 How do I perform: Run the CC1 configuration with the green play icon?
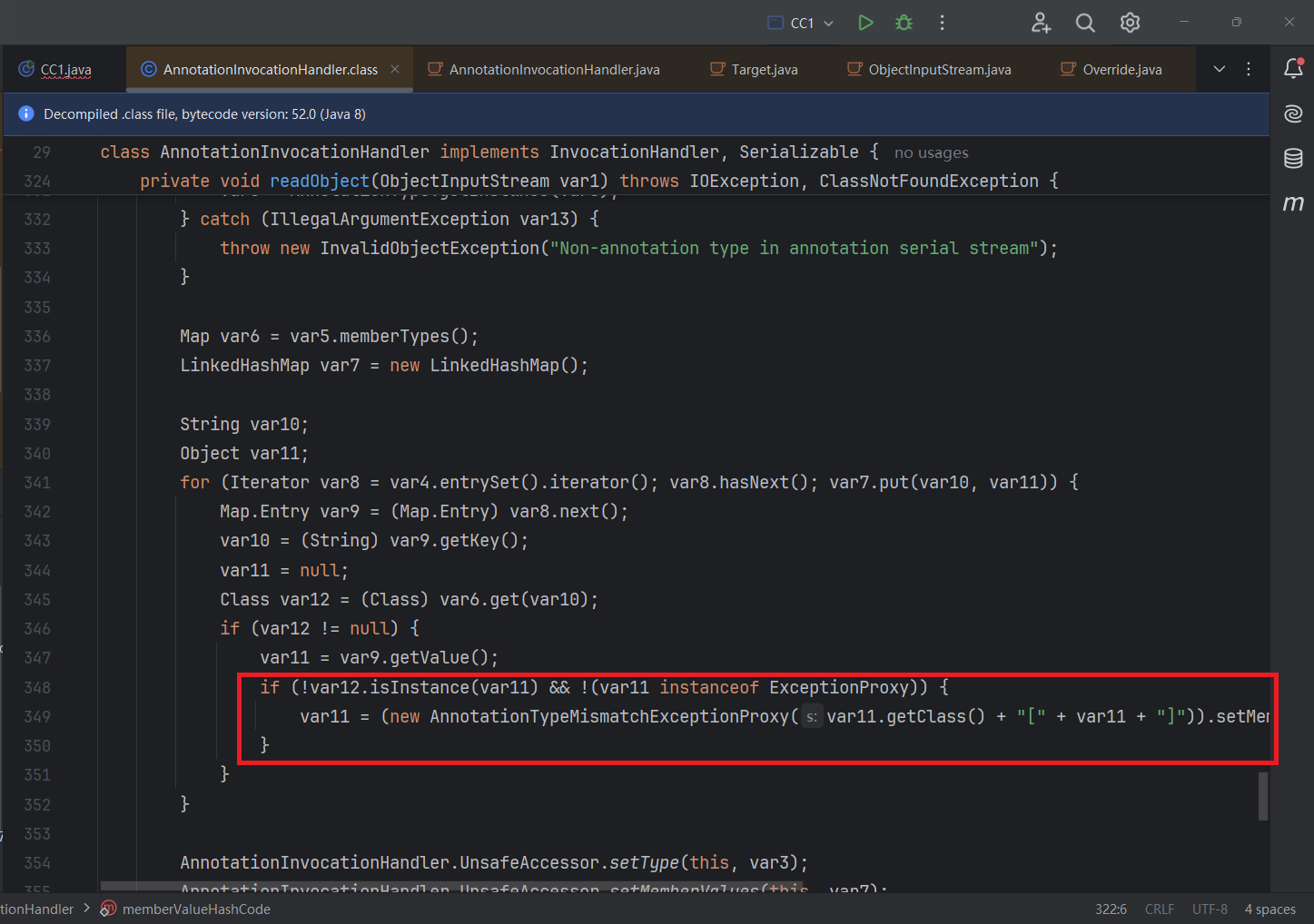tap(865, 23)
